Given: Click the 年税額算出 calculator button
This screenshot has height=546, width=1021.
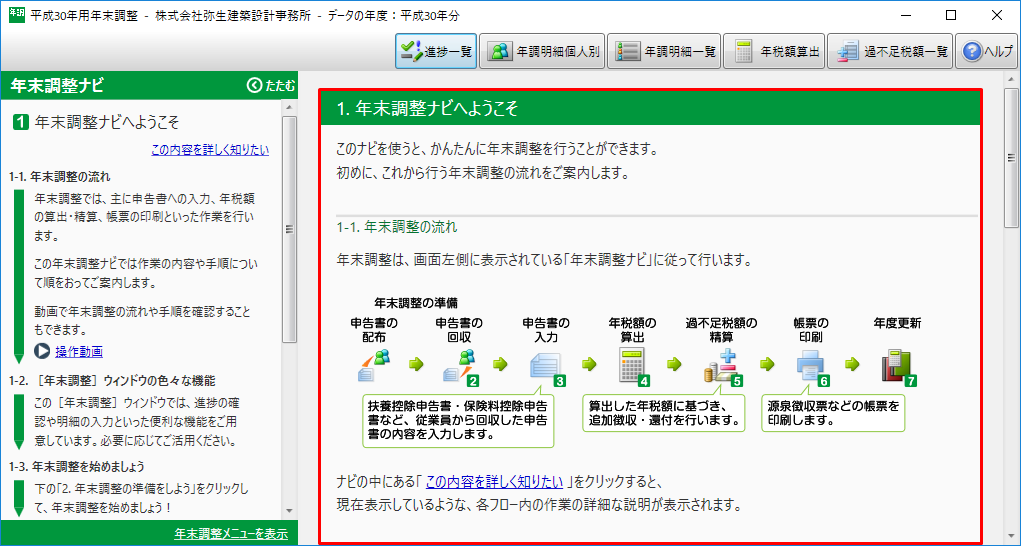Looking at the screenshot, I should click(774, 52).
